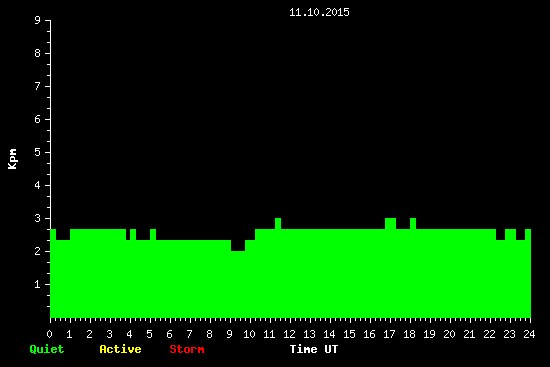This screenshot has width=550, height=367.
Task: Click the hour 12 tick label
Action: click(289, 334)
